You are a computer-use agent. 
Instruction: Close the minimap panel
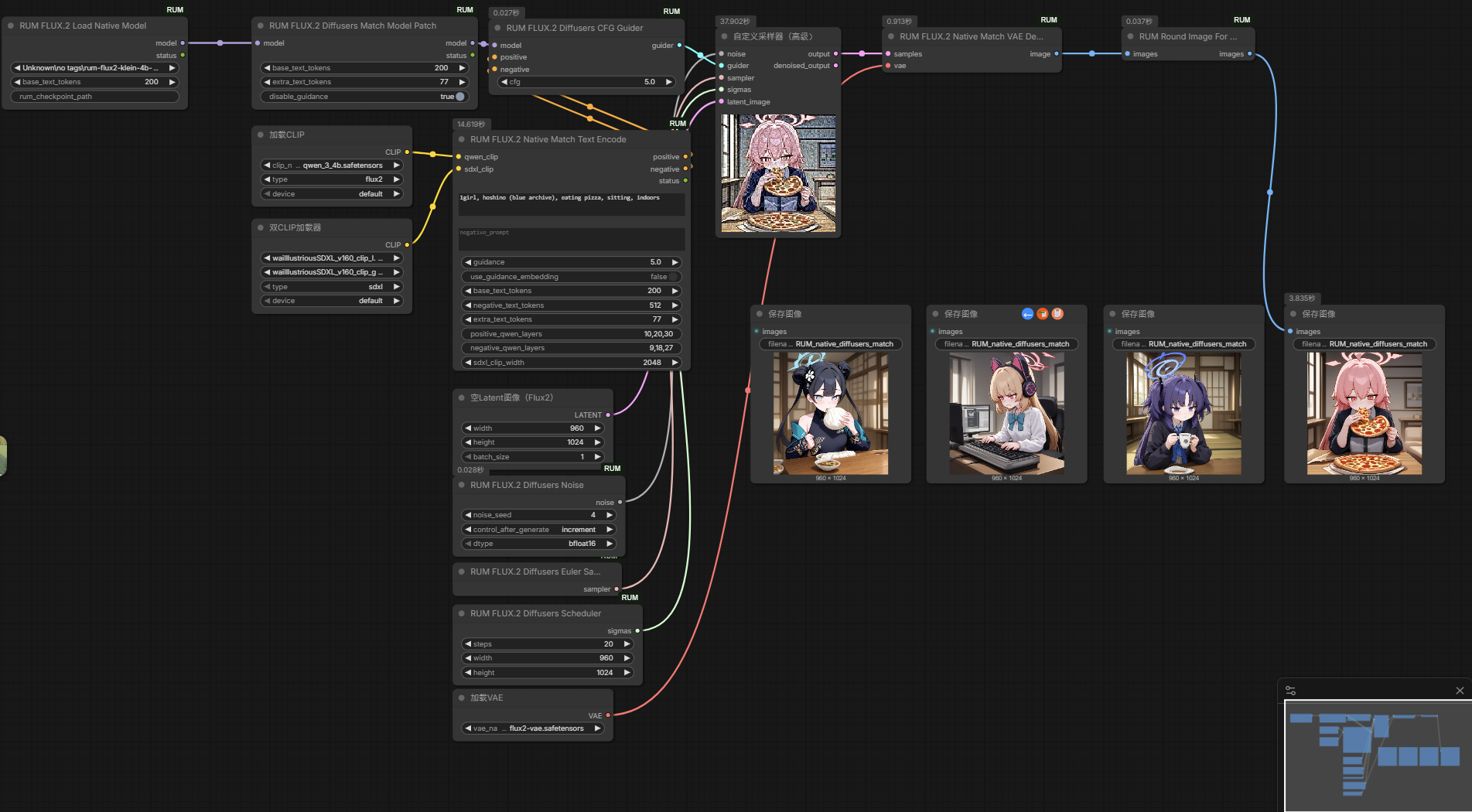coord(1460,691)
